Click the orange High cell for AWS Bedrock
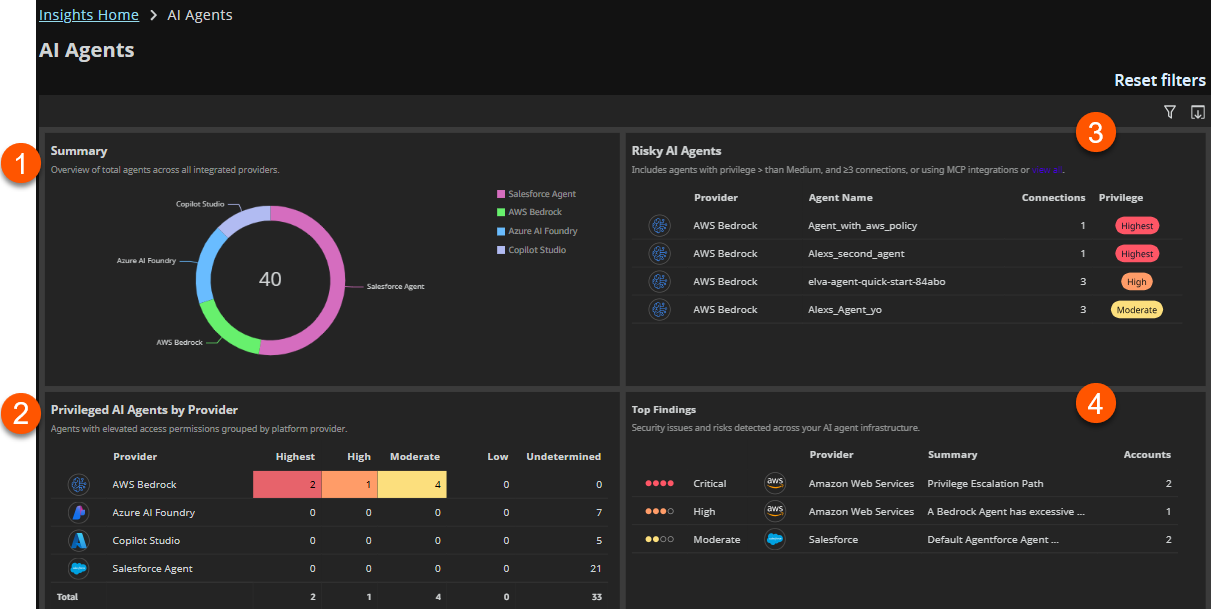 pos(349,485)
